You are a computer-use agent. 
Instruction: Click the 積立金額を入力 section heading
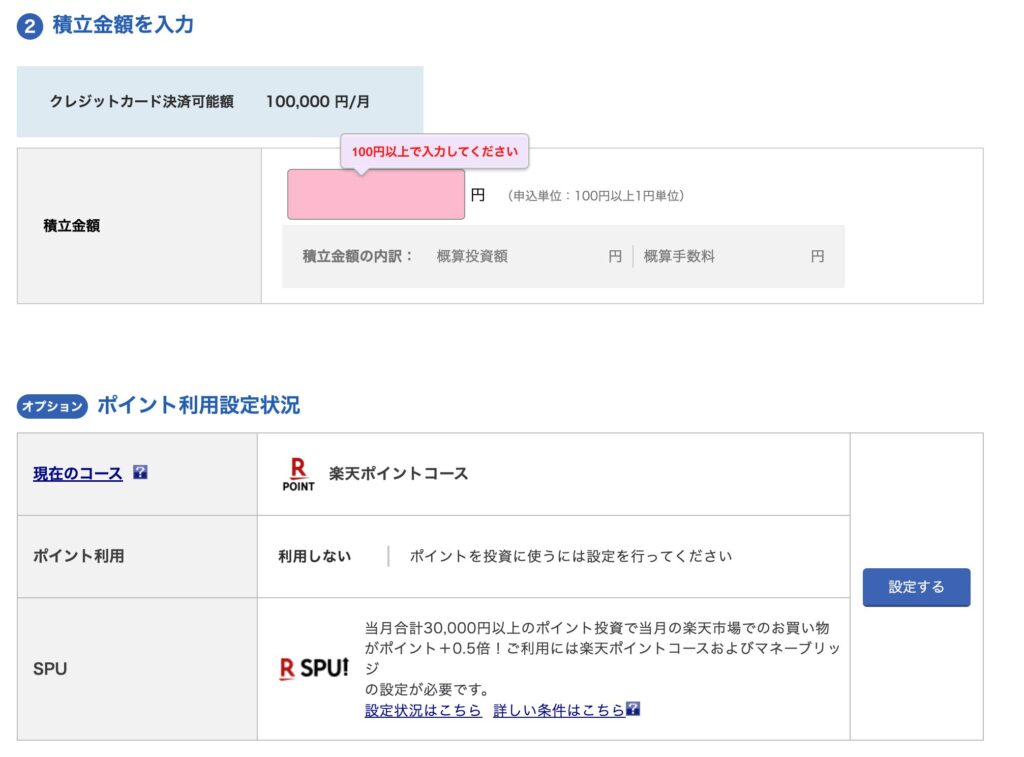[x=123, y=25]
